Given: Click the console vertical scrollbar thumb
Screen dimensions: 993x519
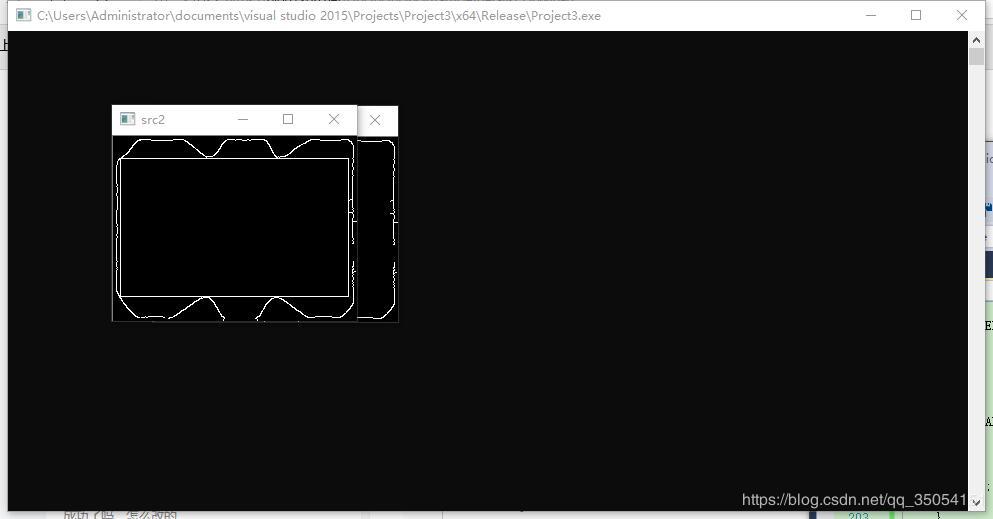Looking at the screenshot, I should [976, 56].
